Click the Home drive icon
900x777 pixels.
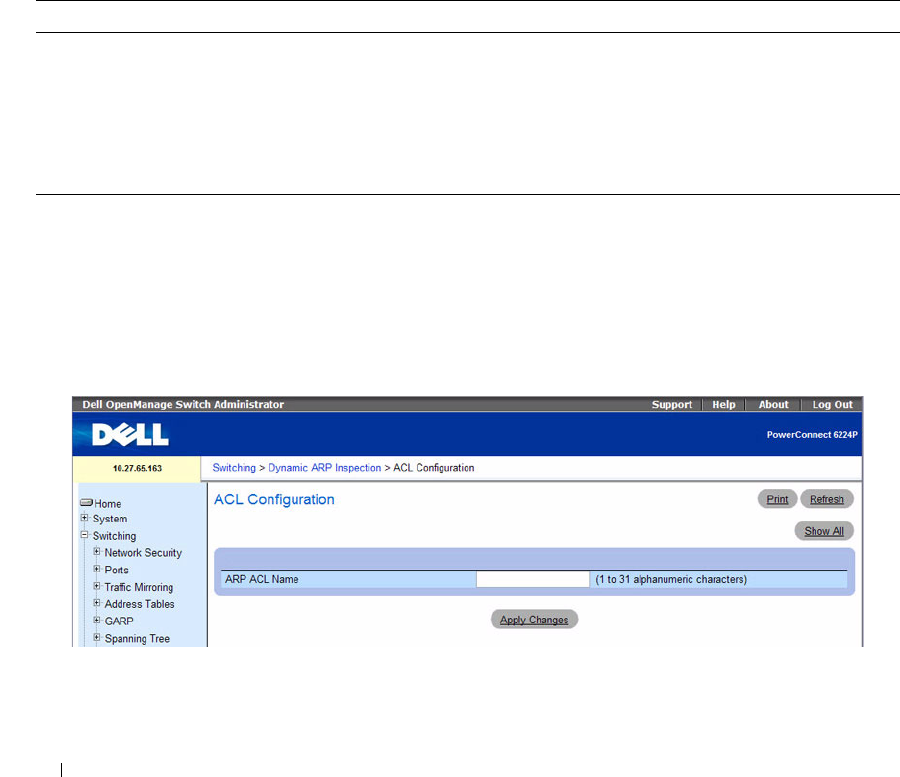pos(86,503)
